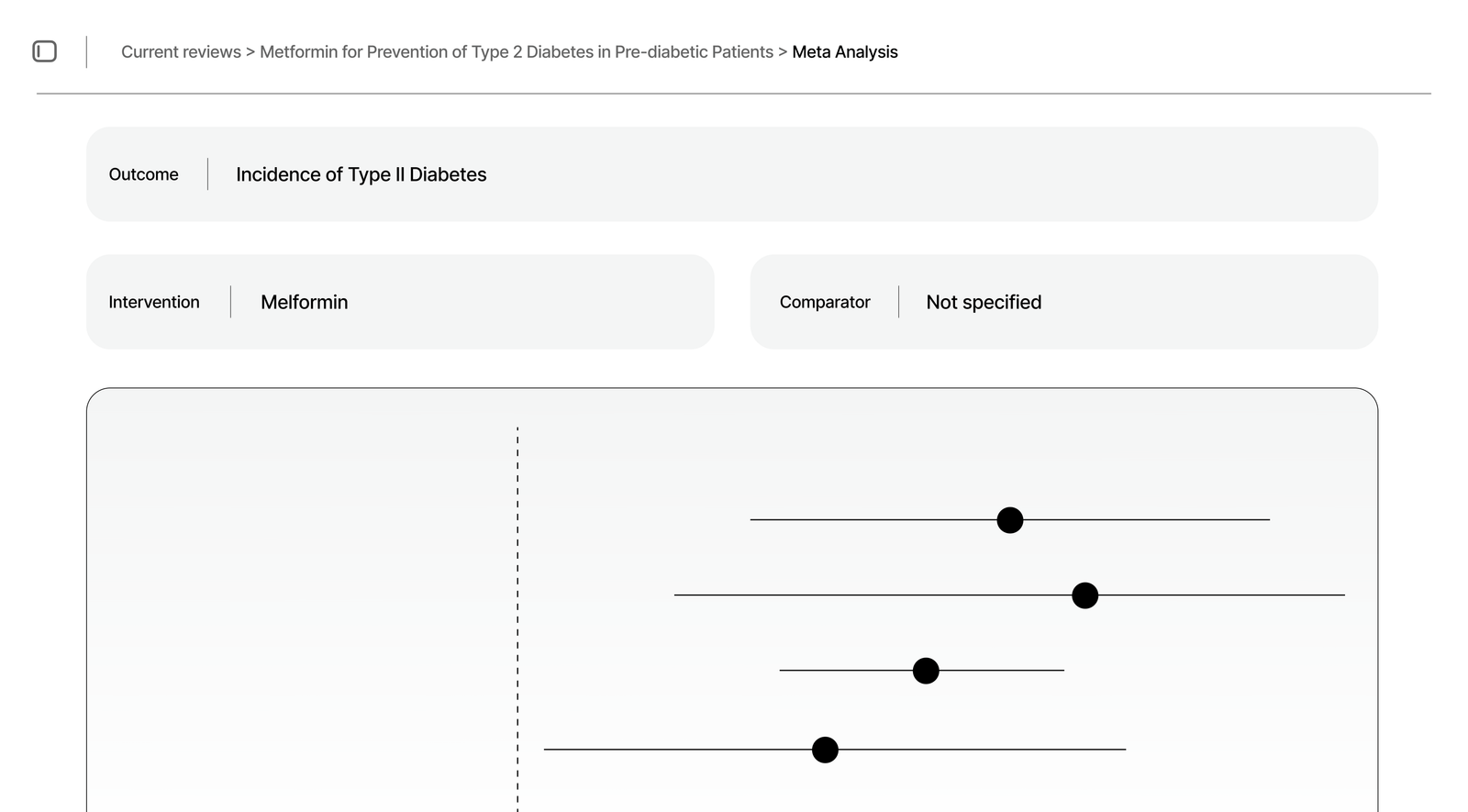Open the Metformin for Prevention review breadcrumb

516,51
